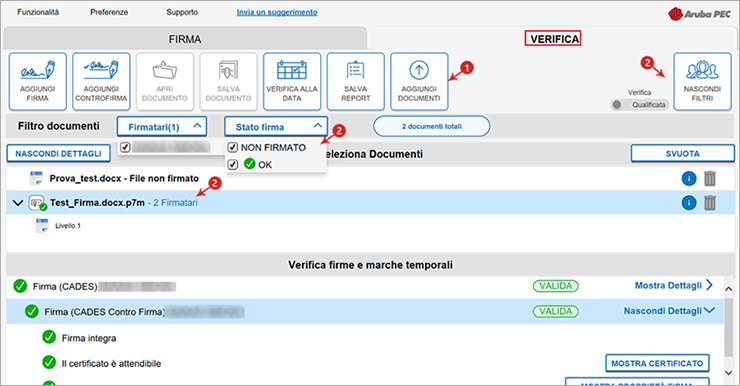
Task: Click info icon for Test_Firma.docx.p7m
Action: [689, 203]
